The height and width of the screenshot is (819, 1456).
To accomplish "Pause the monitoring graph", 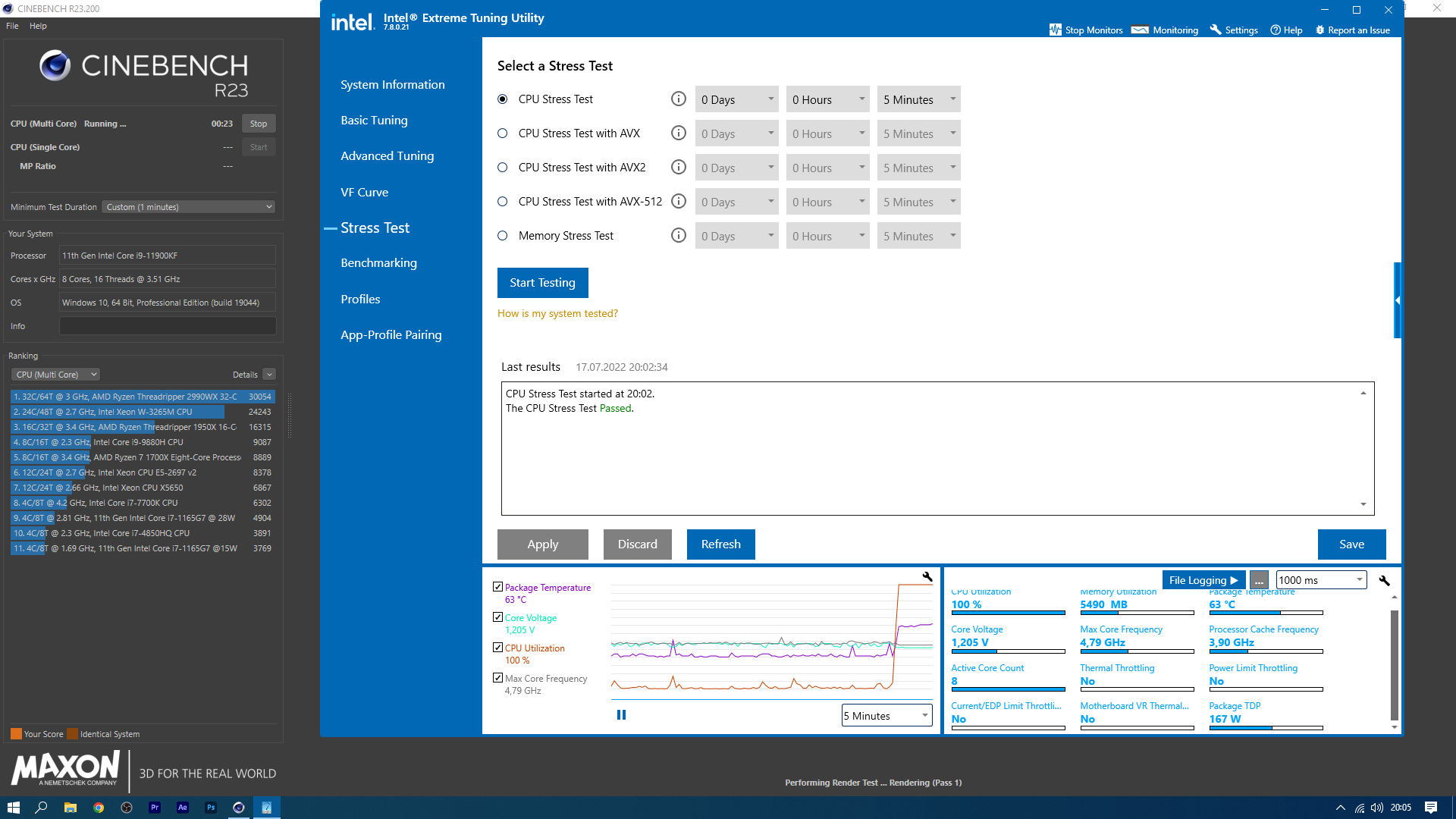I will tap(621, 715).
